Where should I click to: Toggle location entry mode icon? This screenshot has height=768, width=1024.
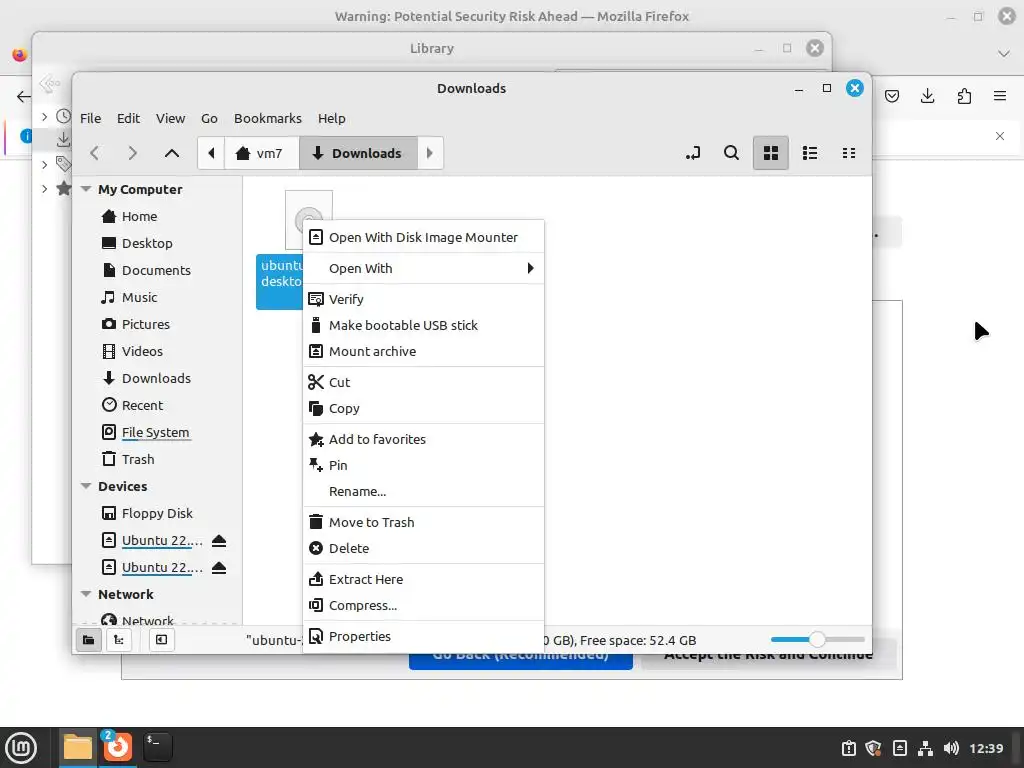(693, 153)
